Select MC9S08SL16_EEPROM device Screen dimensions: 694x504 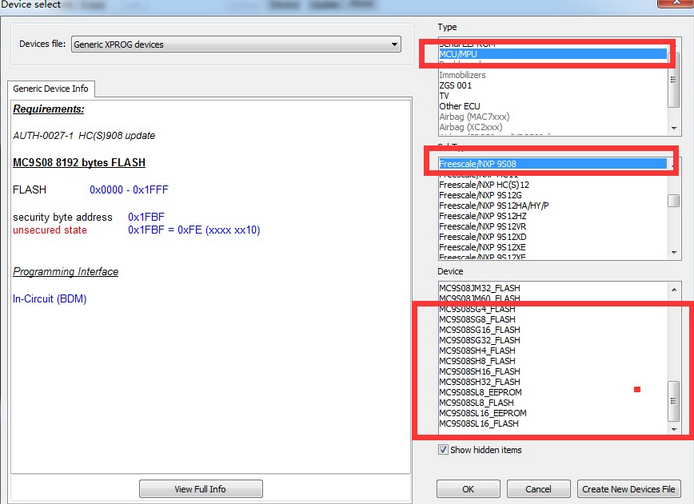[552, 413]
